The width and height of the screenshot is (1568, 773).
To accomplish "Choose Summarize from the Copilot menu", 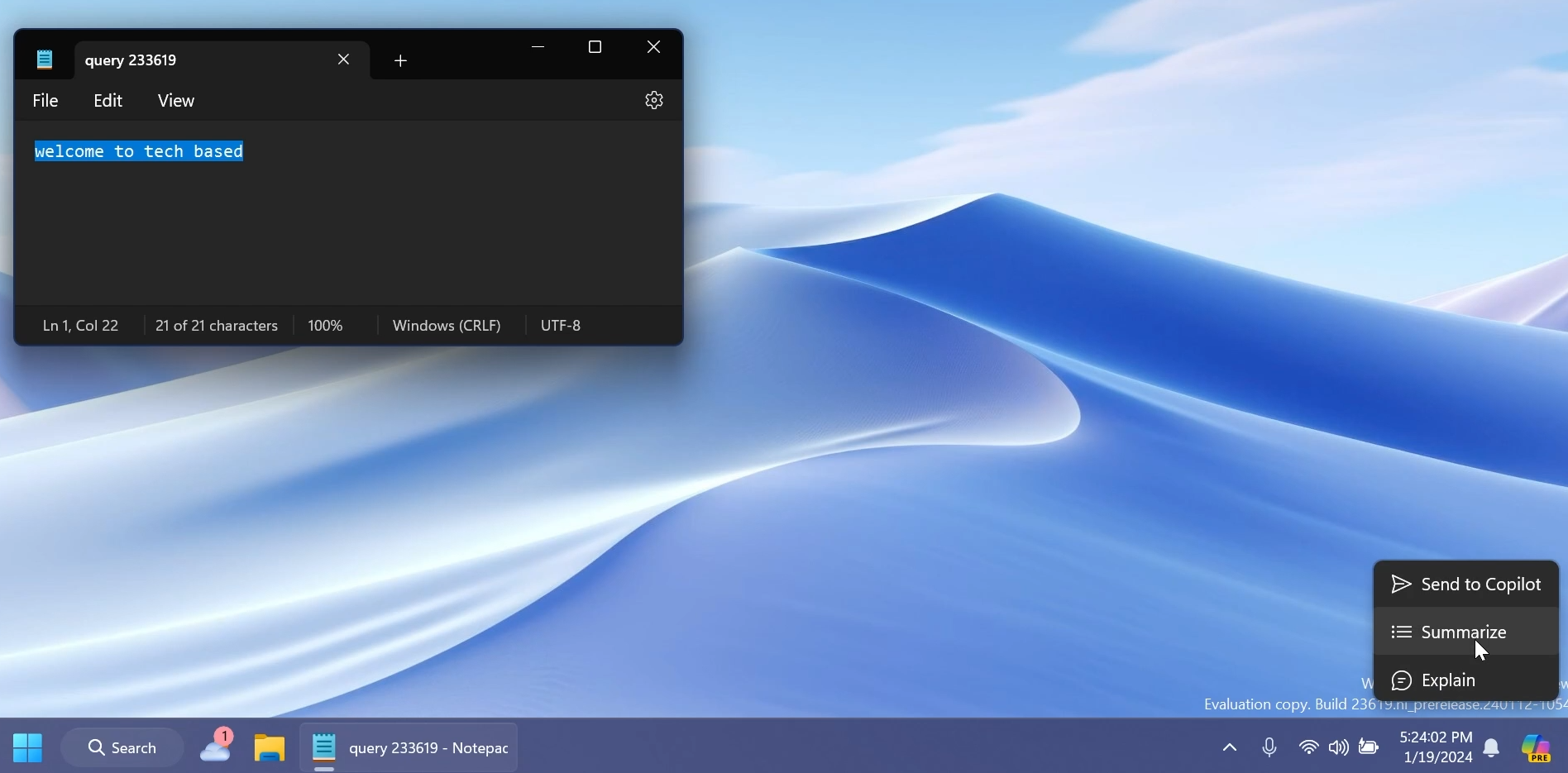I will [1465, 632].
